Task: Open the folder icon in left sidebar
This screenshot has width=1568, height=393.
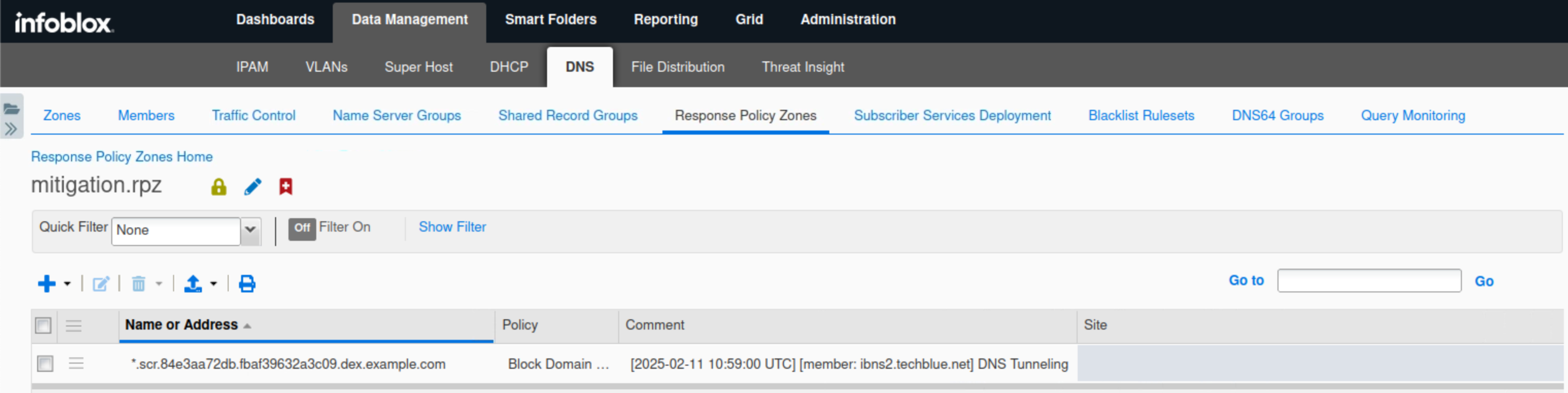Action: (x=11, y=109)
